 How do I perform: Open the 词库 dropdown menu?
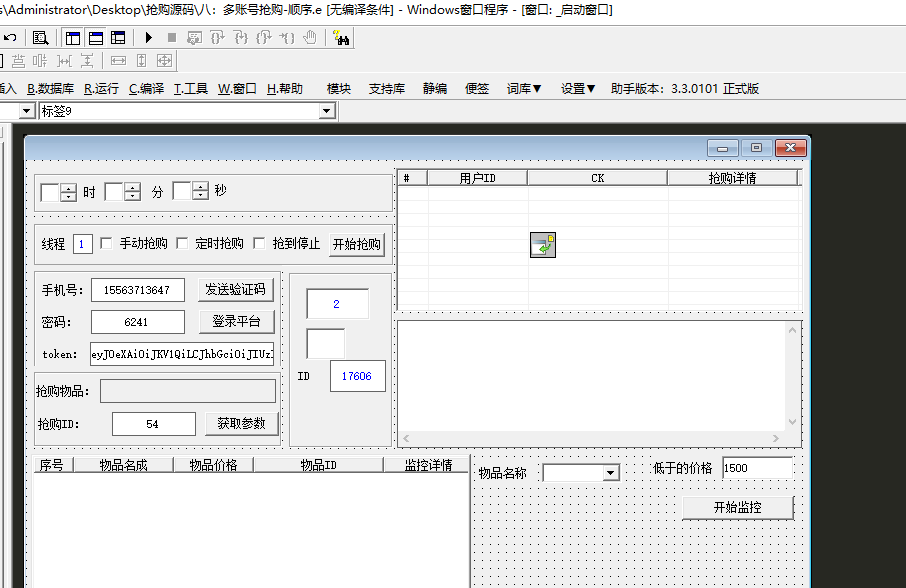[x=524, y=88]
